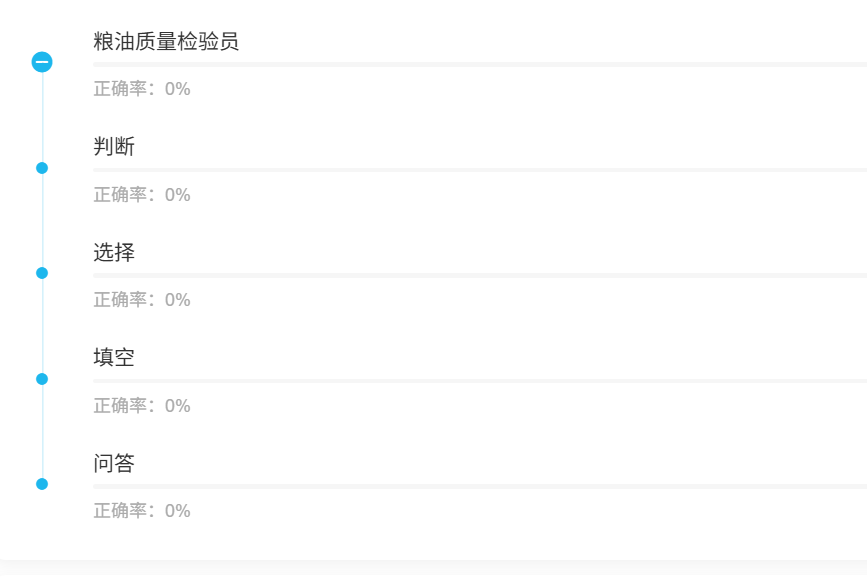867x587 pixels.
Task: Click the 正确率 0% text below 填空
Action: click(142, 406)
